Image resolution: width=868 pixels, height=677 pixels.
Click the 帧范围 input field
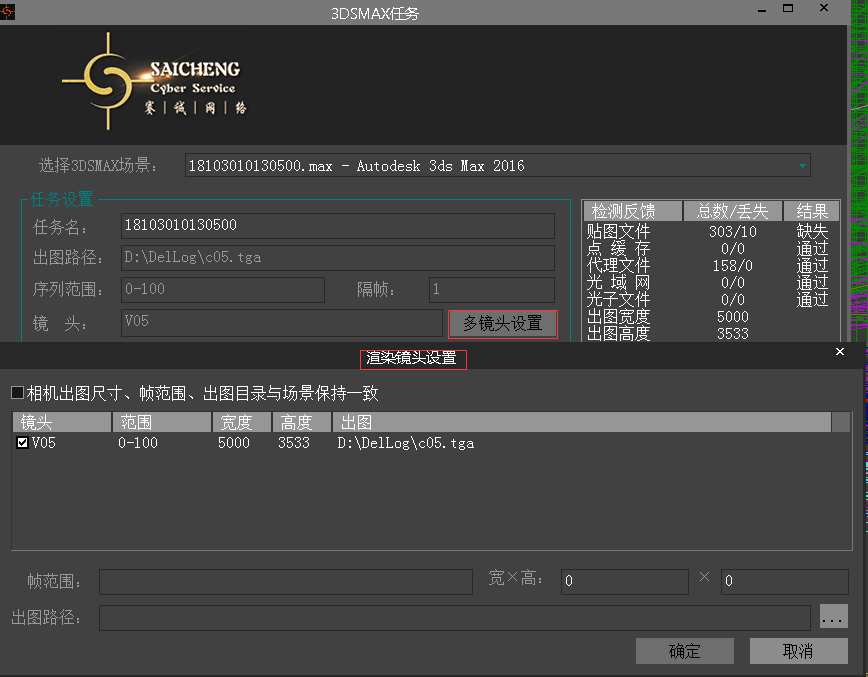(x=285, y=581)
